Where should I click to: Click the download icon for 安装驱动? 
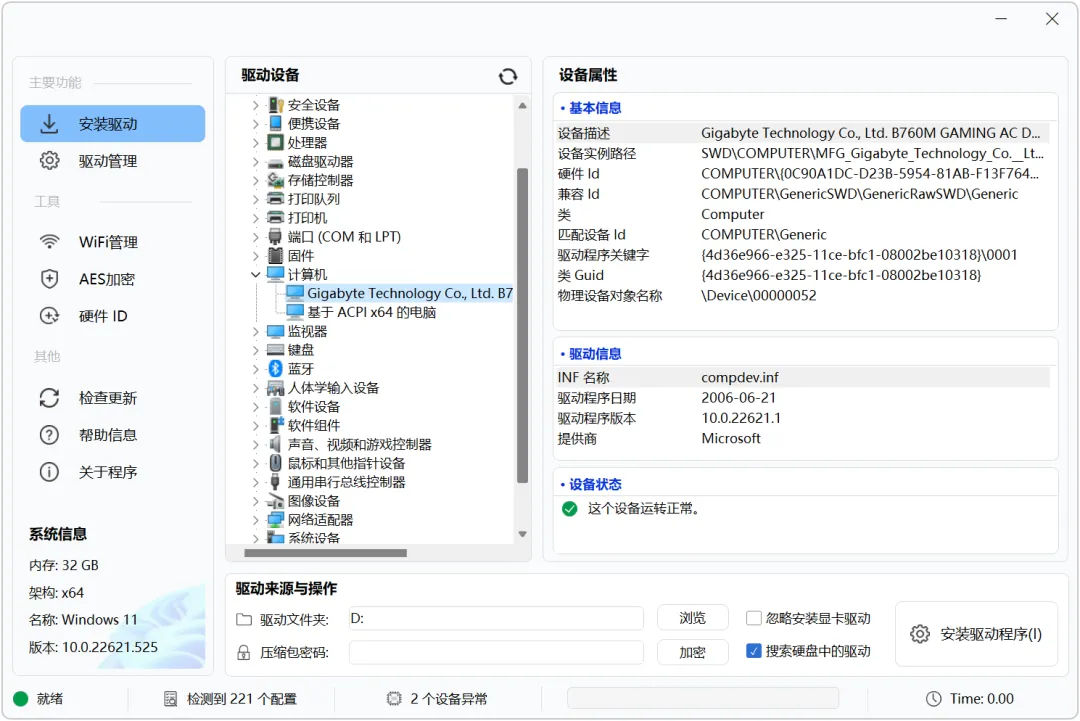pos(49,124)
